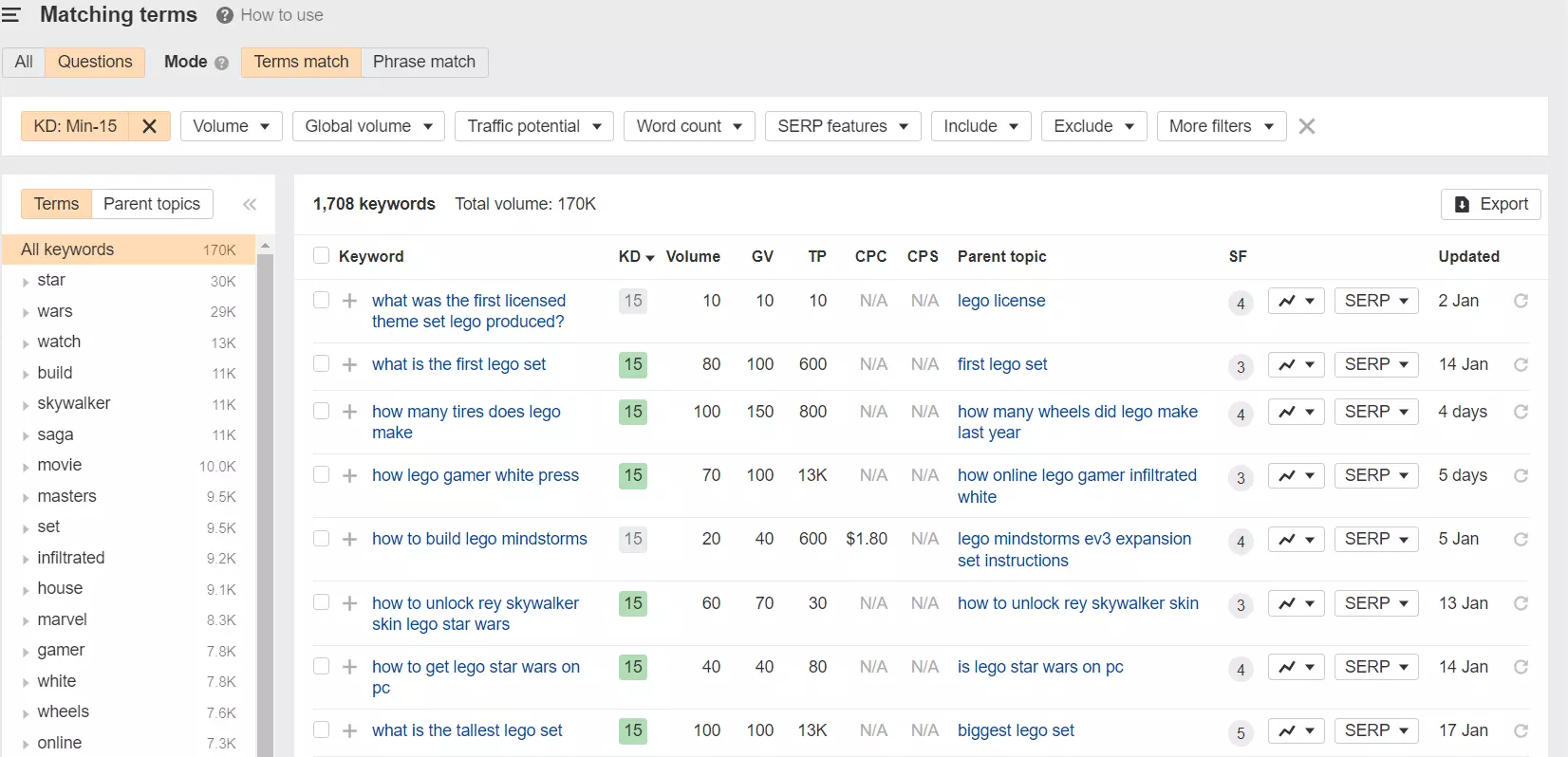This screenshot has height=757, width=1568.
Task: Check 'what is the first lego set' row
Action: point(321,363)
